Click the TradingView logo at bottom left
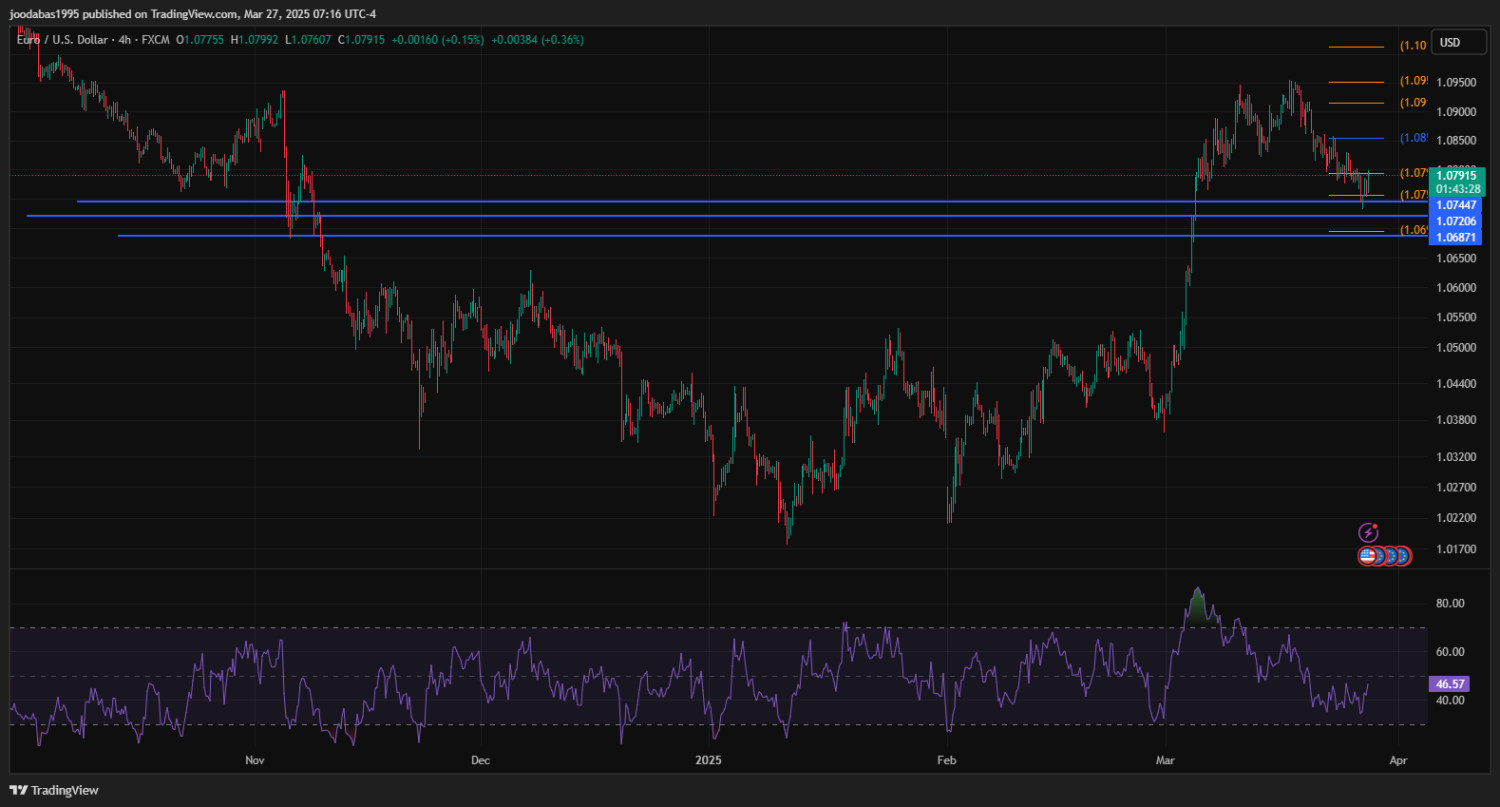 [x=55, y=790]
